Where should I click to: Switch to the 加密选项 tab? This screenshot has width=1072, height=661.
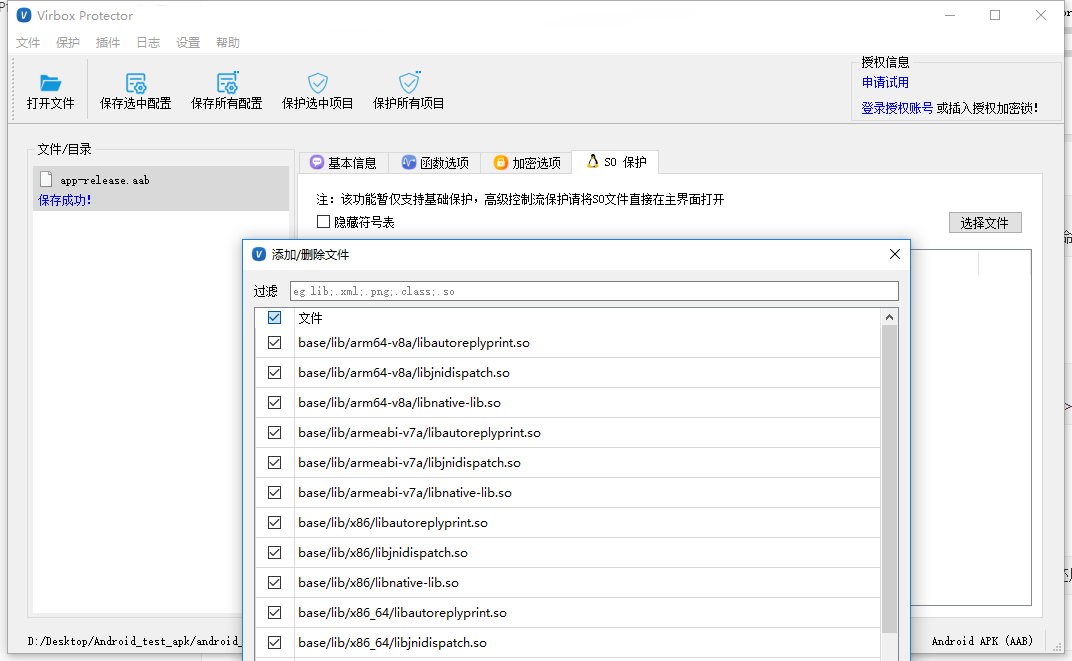pos(527,163)
